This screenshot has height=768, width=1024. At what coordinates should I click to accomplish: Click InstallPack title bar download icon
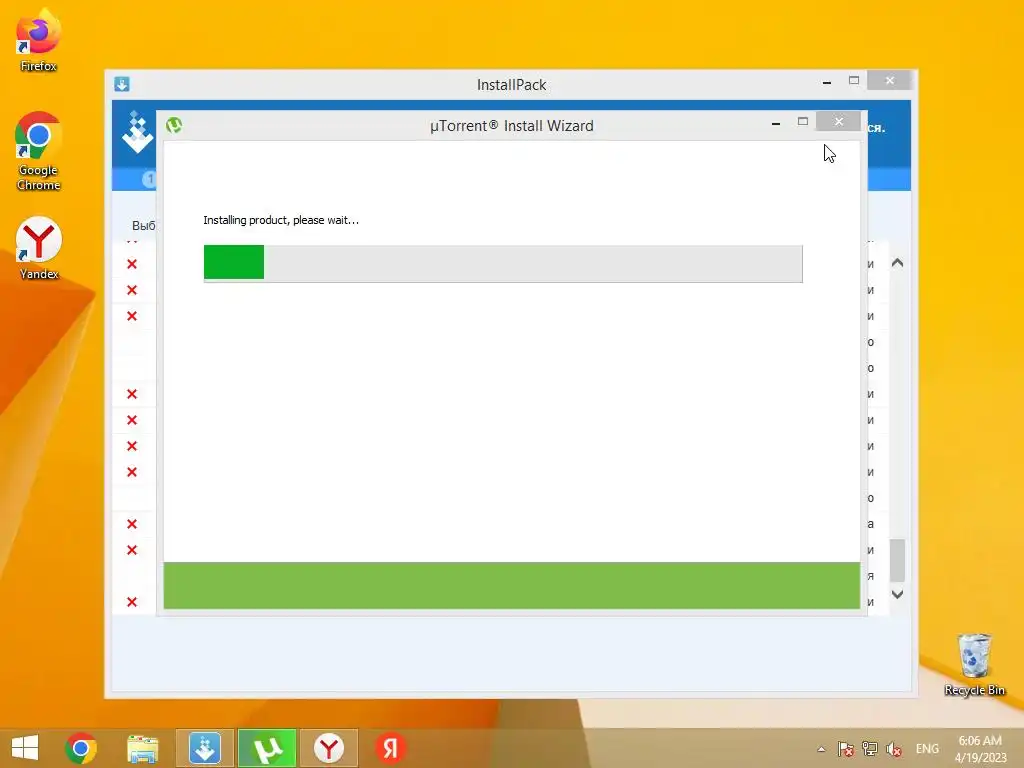(121, 84)
